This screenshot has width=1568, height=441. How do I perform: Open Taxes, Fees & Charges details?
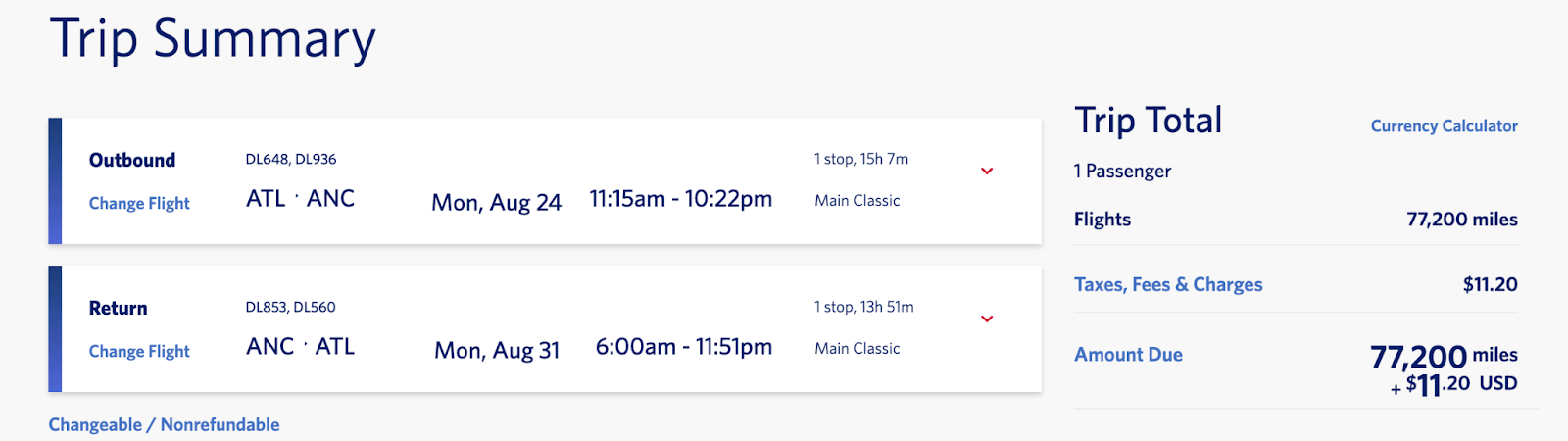click(1168, 285)
